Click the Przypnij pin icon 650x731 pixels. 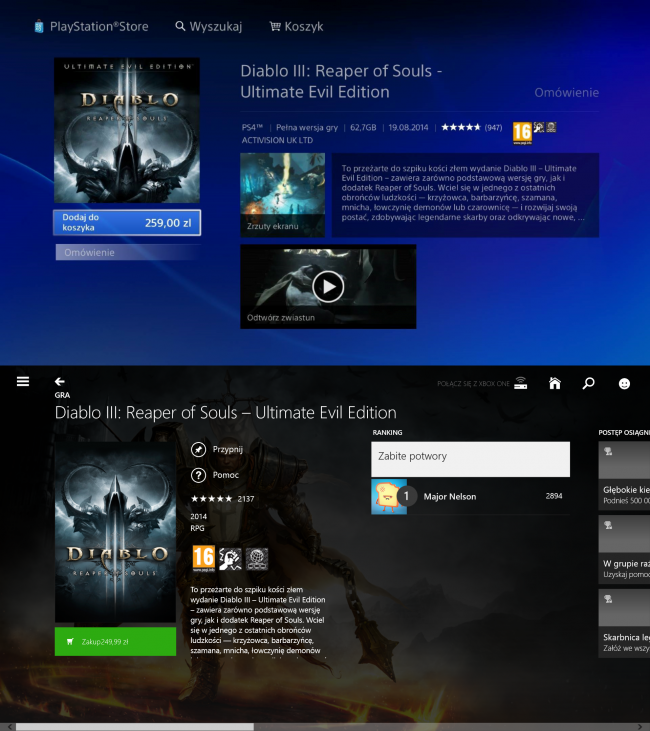pyautogui.click(x=199, y=450)
